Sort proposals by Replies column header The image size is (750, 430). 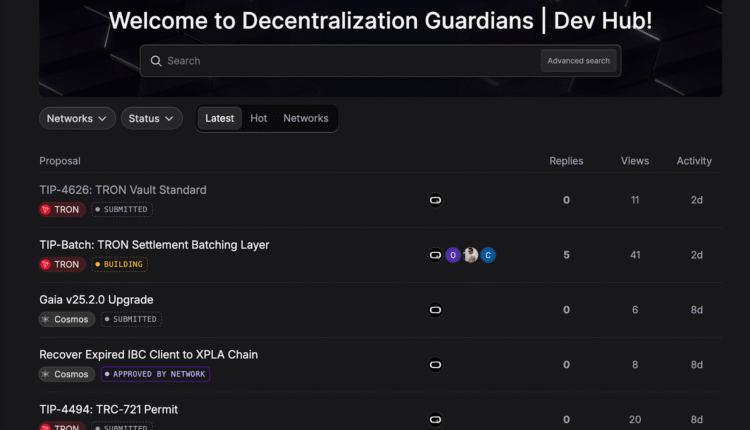[x=566, y=161]
